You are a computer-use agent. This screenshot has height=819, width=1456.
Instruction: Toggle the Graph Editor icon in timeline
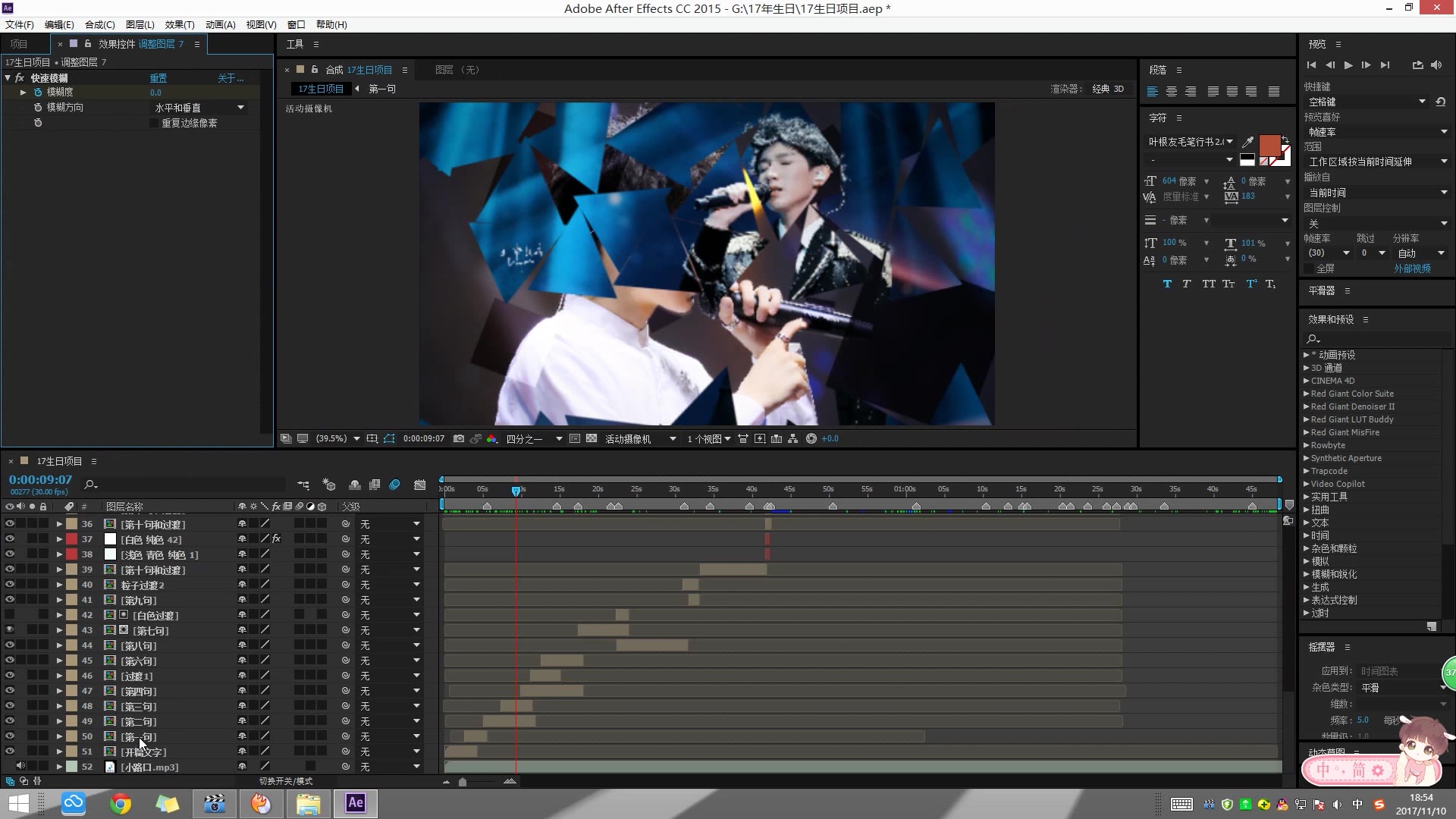click(x=419, y=484)
